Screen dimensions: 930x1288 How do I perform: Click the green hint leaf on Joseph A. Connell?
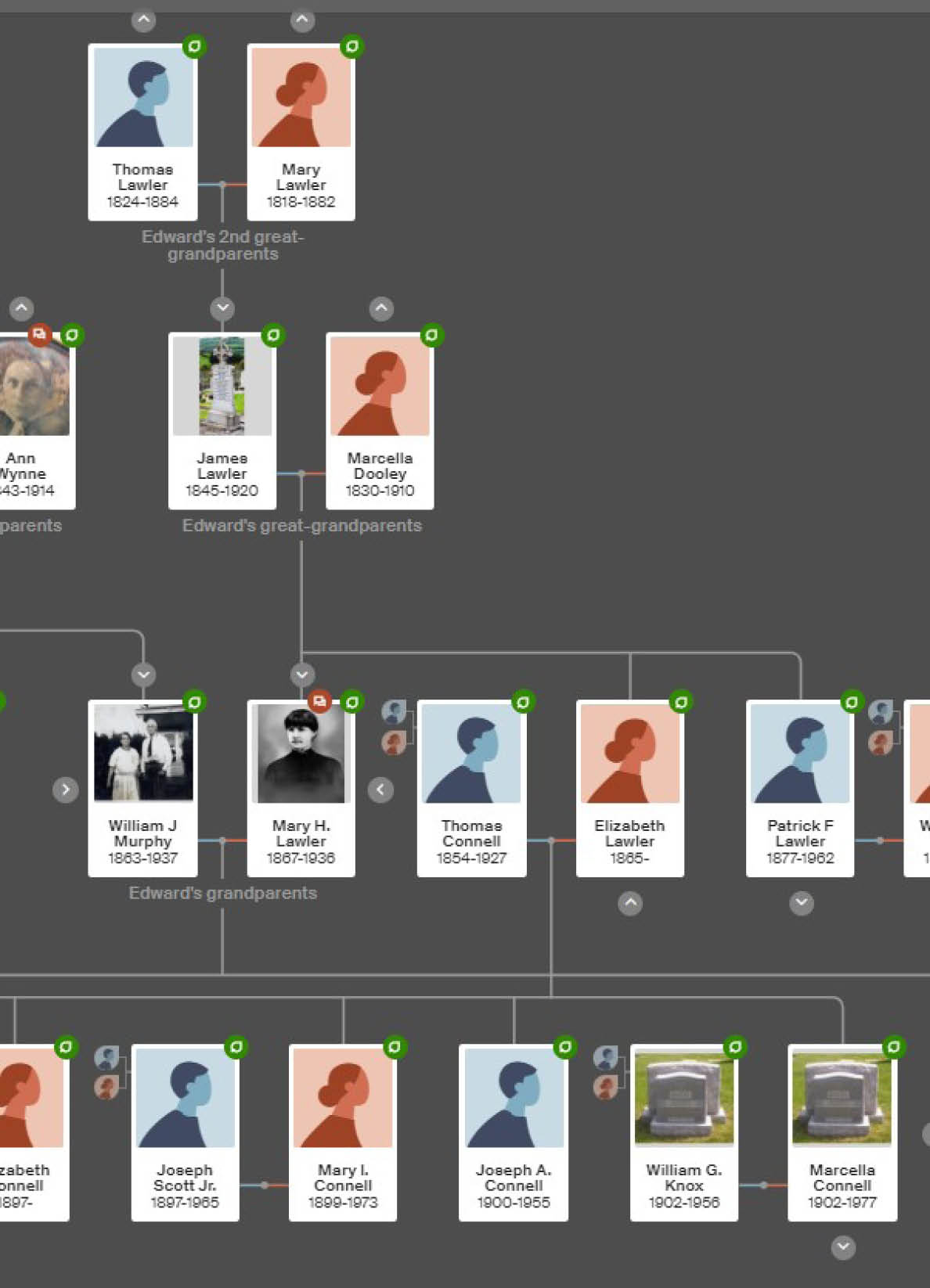[564, 1047]
